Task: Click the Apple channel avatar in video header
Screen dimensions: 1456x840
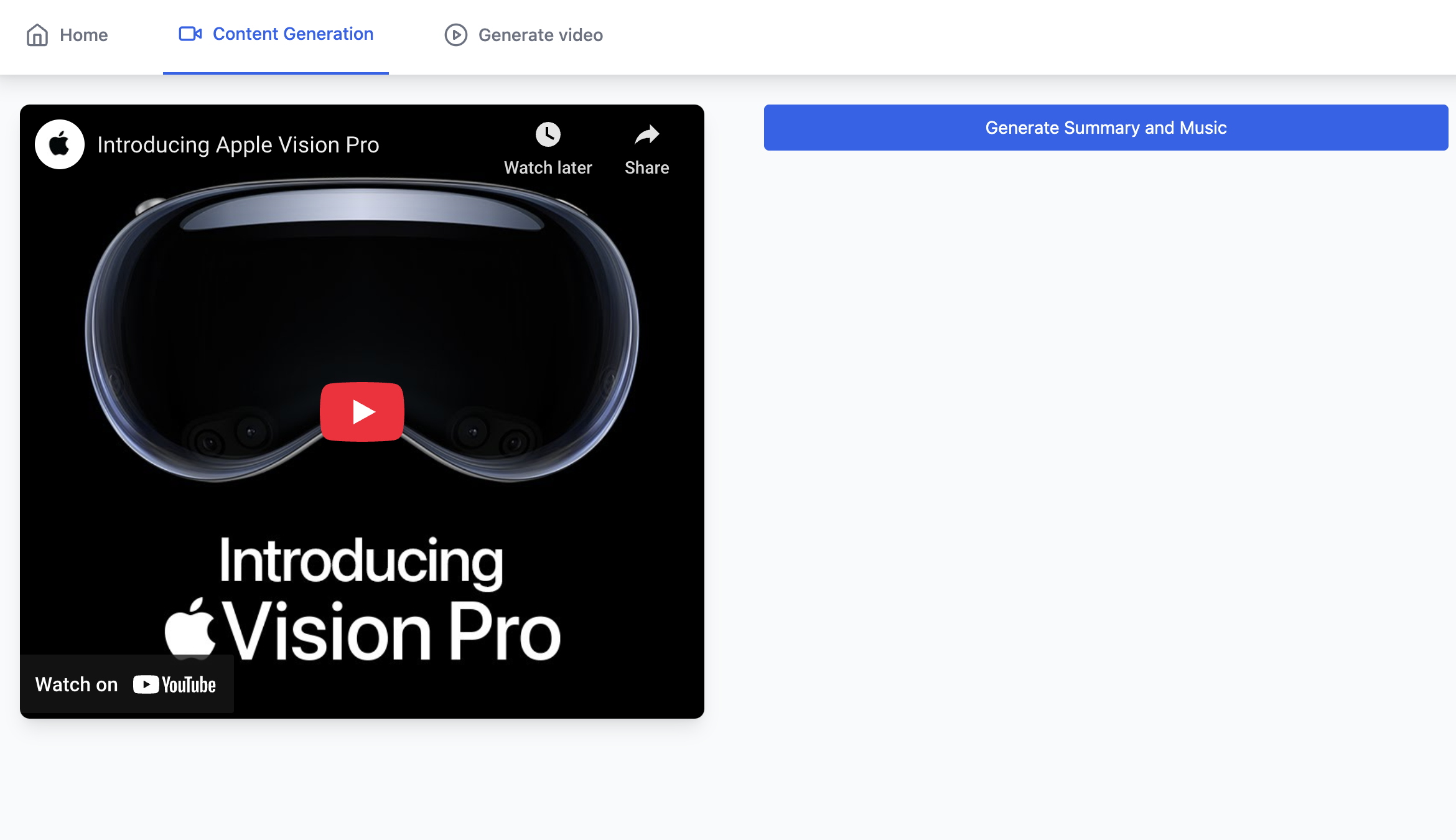Action: coord(60,144)
